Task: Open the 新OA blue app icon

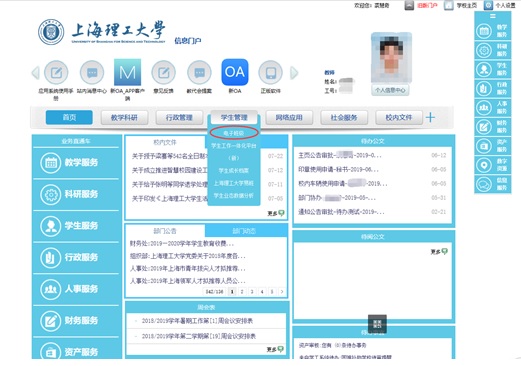Action: (235, 72)
